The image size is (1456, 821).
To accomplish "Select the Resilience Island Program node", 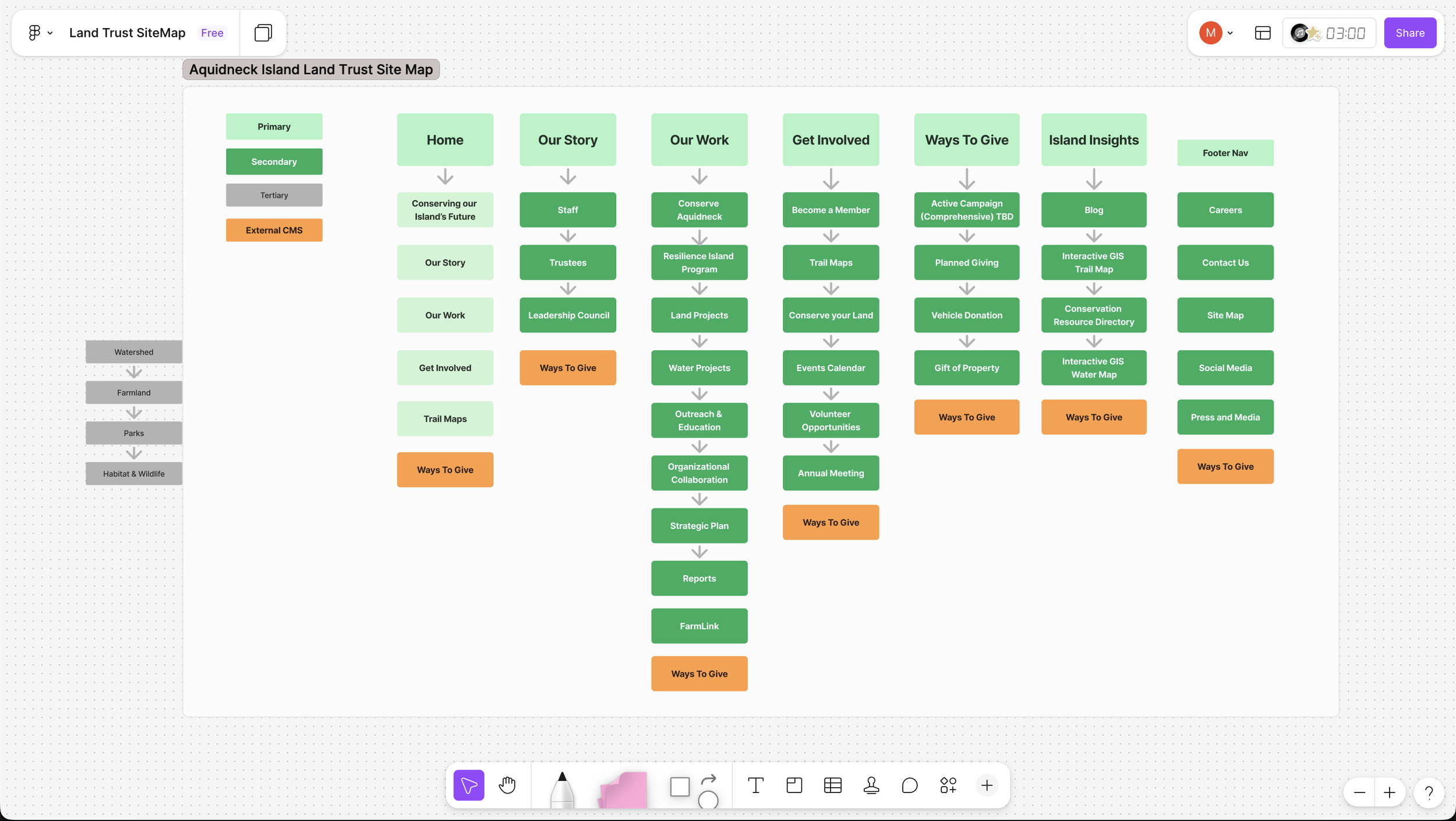I will (699, 262).
